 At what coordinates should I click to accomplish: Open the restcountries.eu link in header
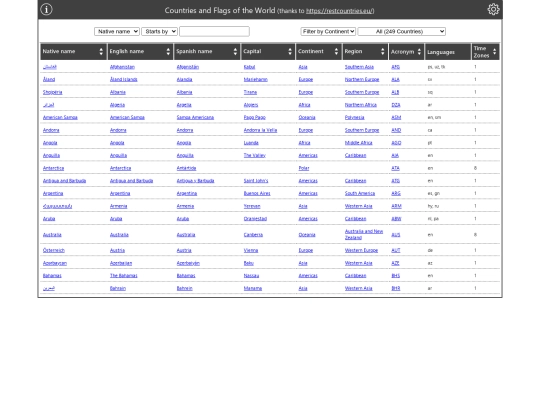(x=339, y=11)
